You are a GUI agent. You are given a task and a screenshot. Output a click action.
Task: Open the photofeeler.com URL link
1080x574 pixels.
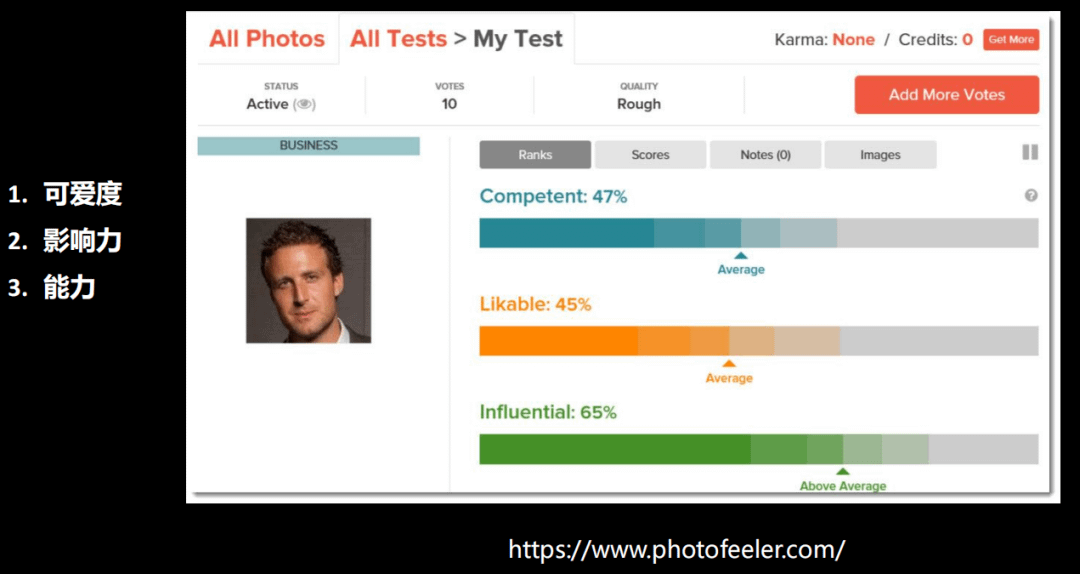[676, 549]
